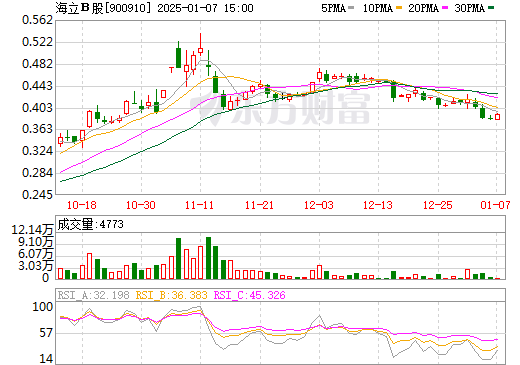Click the RSI_A:32.198 indicator label

click(x=93, y=295)
